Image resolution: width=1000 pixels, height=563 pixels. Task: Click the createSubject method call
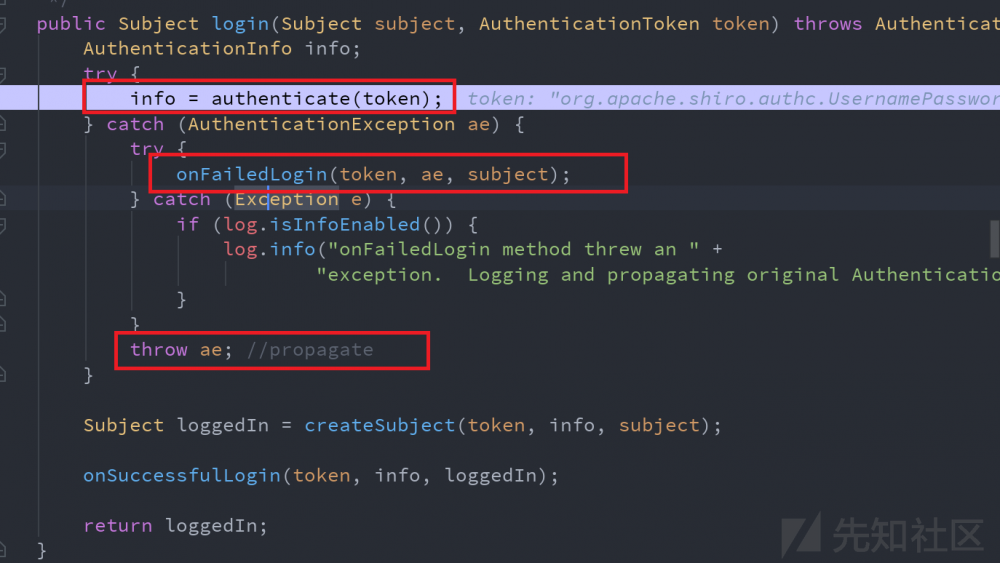(380, 425)
